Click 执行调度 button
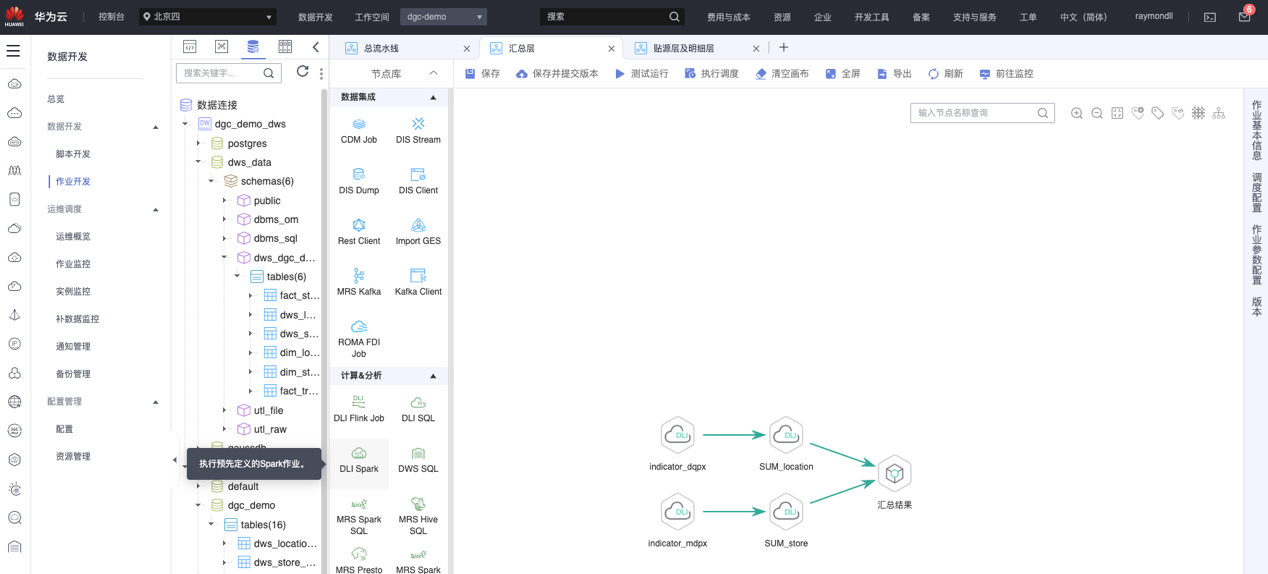The height and width of the screenshot is (574, 1268). tap(711, 74)
